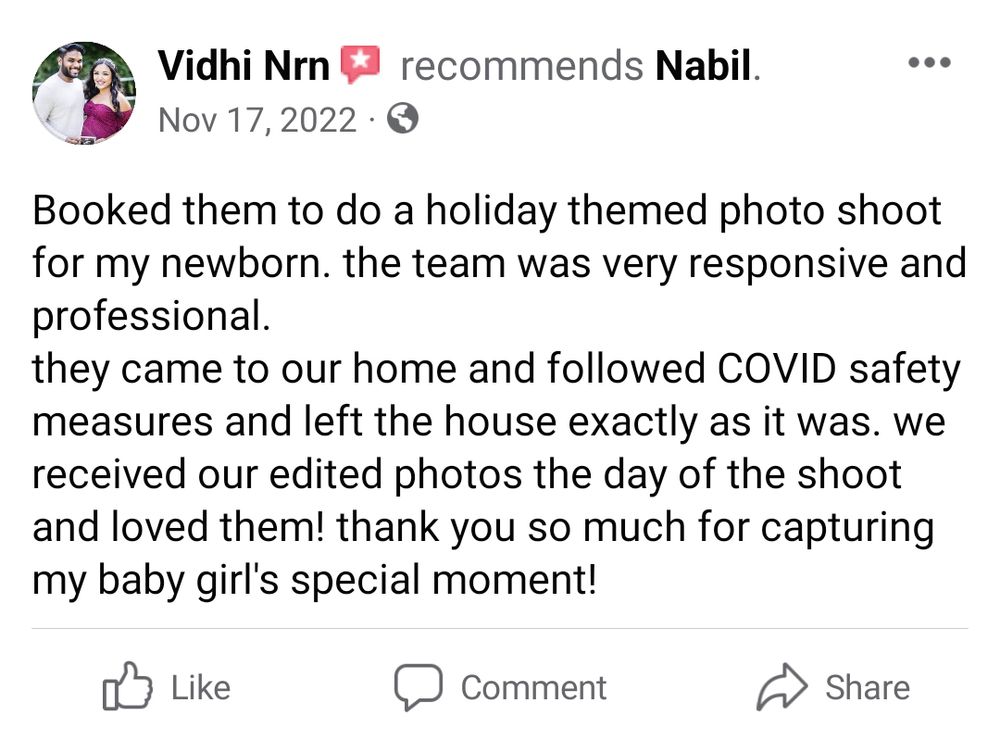Tap the Comment button label

click(x=534, y=688)
